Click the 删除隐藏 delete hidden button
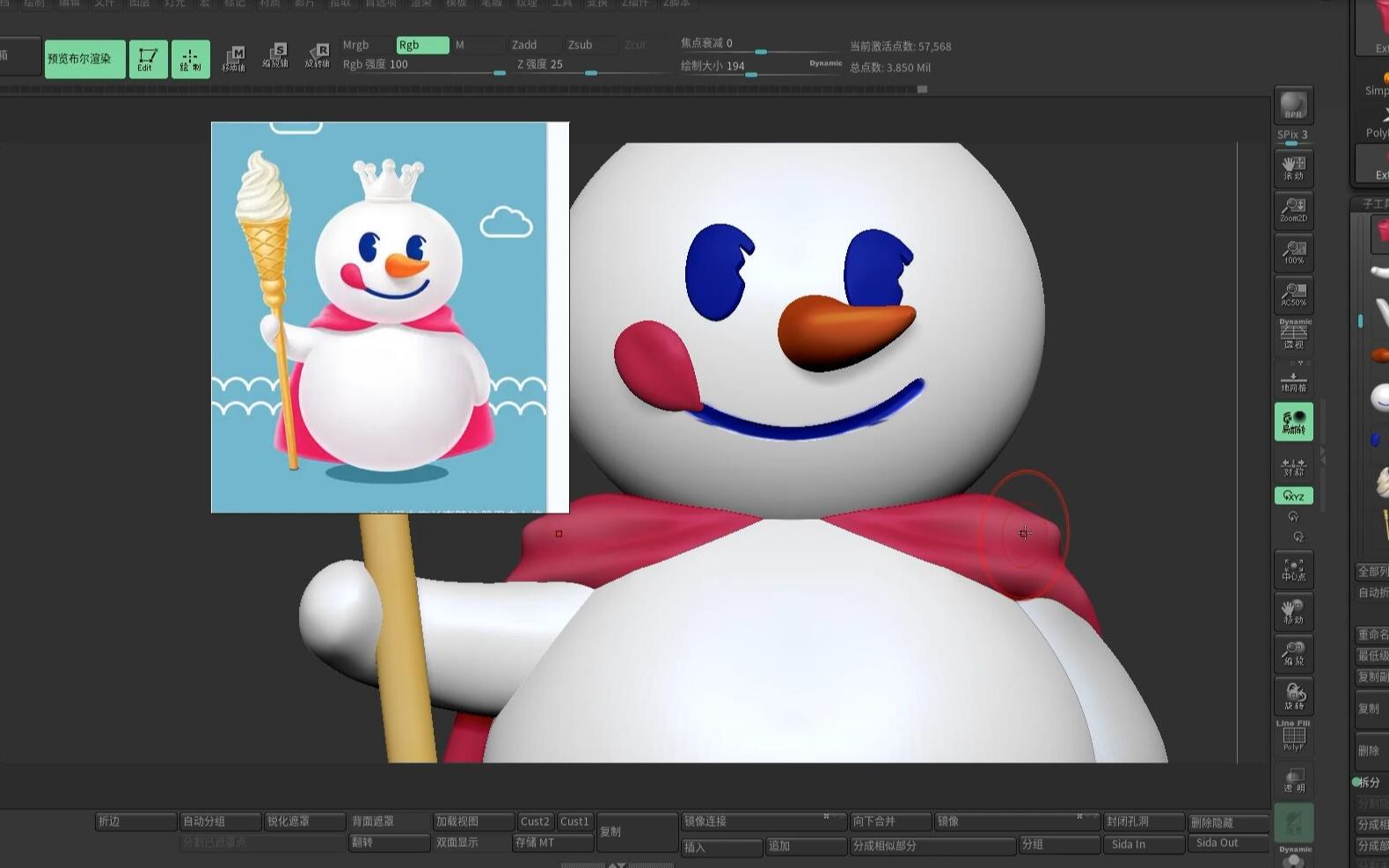 [1228, 823]
